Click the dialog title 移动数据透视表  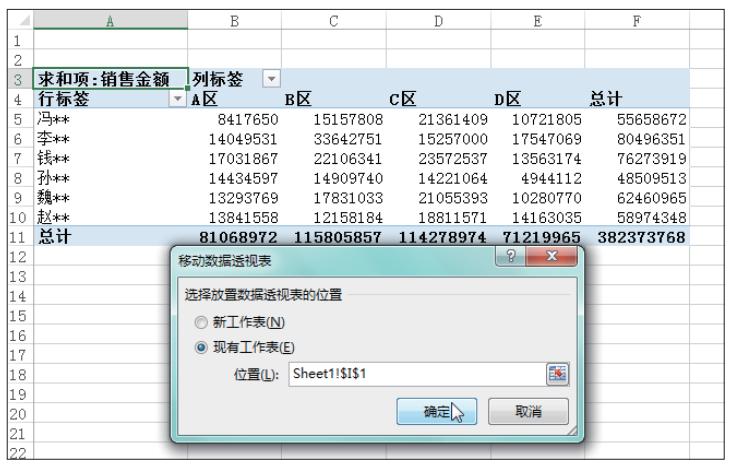tap(225, 261)
